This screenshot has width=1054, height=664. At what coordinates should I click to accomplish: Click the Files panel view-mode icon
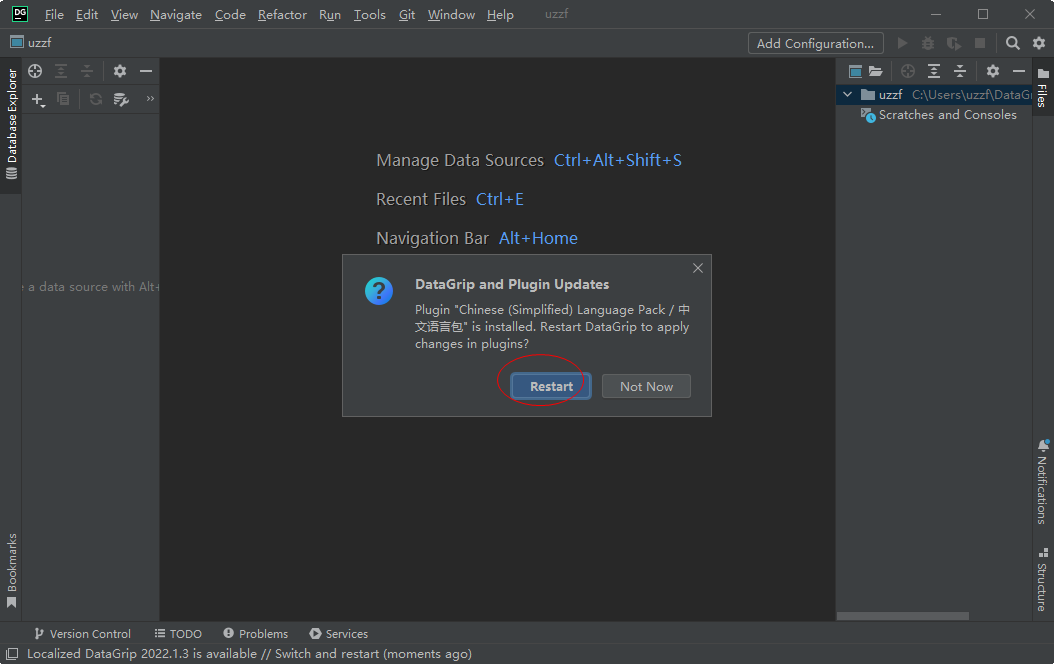pos(855,71)
